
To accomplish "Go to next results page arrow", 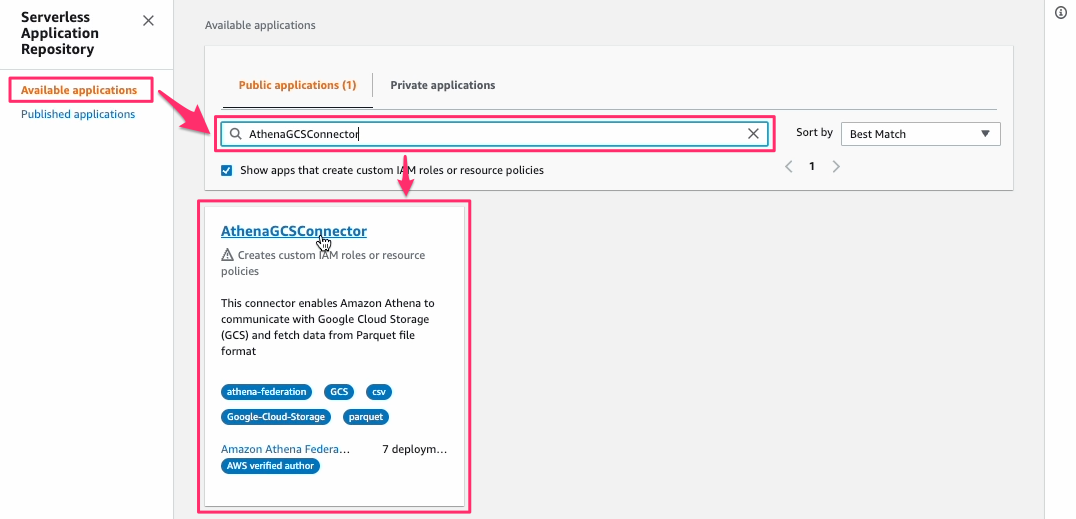I will [836, 166].
